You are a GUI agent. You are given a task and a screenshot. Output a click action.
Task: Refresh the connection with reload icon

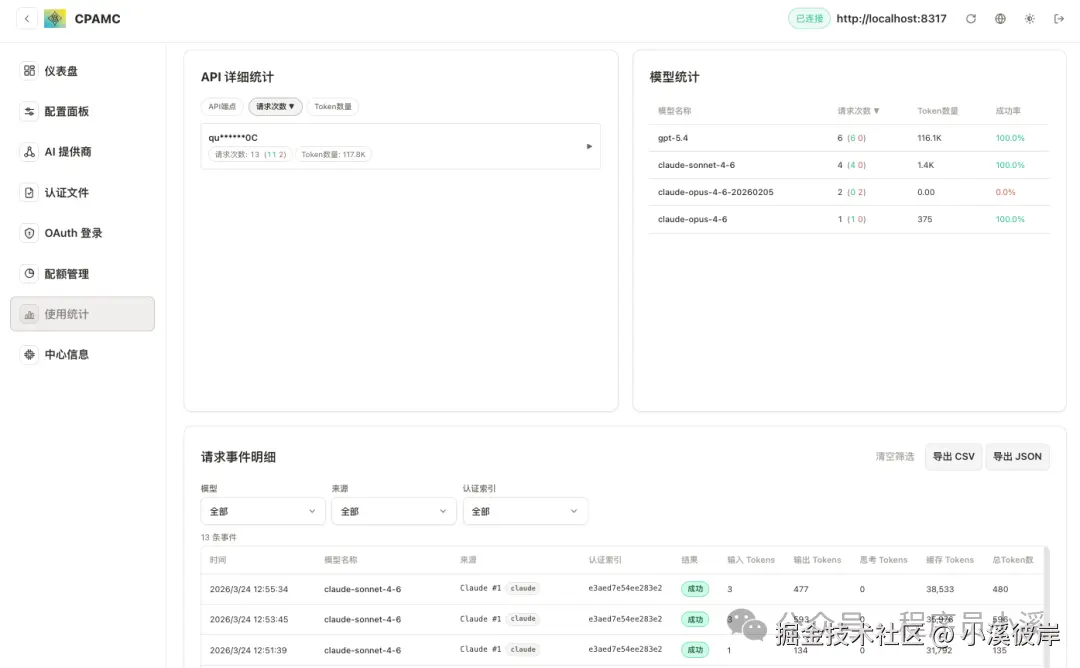point(970,19)
